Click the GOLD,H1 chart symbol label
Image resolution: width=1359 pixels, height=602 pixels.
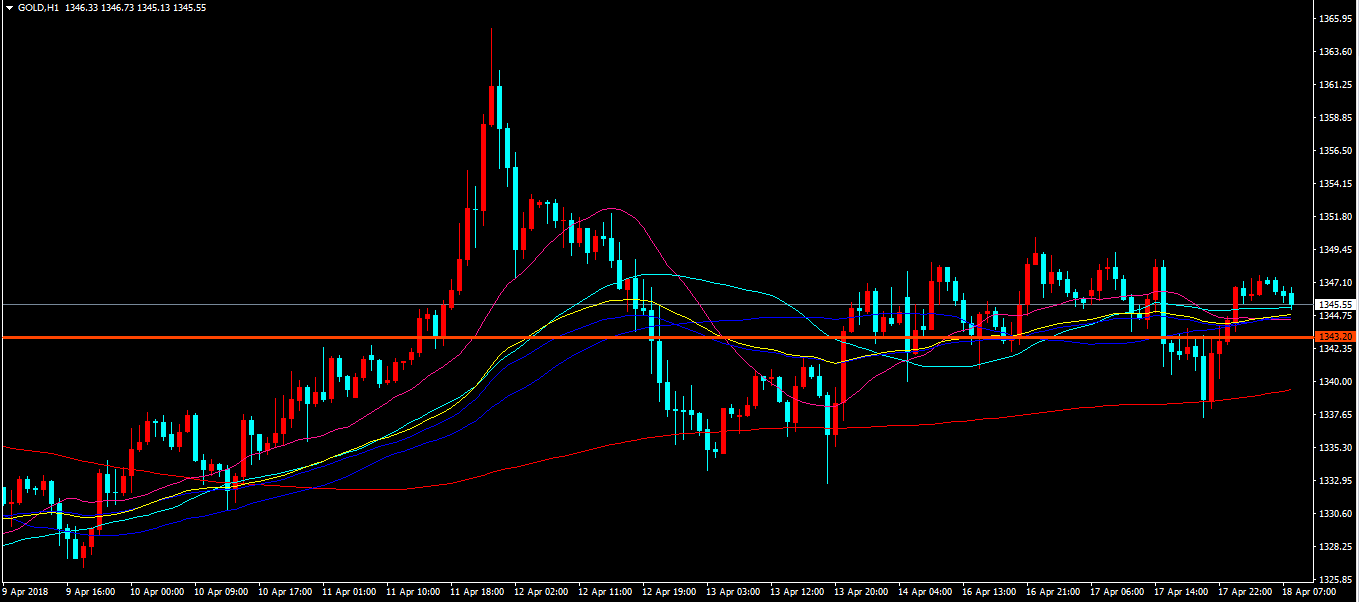[x=37, y=8]
